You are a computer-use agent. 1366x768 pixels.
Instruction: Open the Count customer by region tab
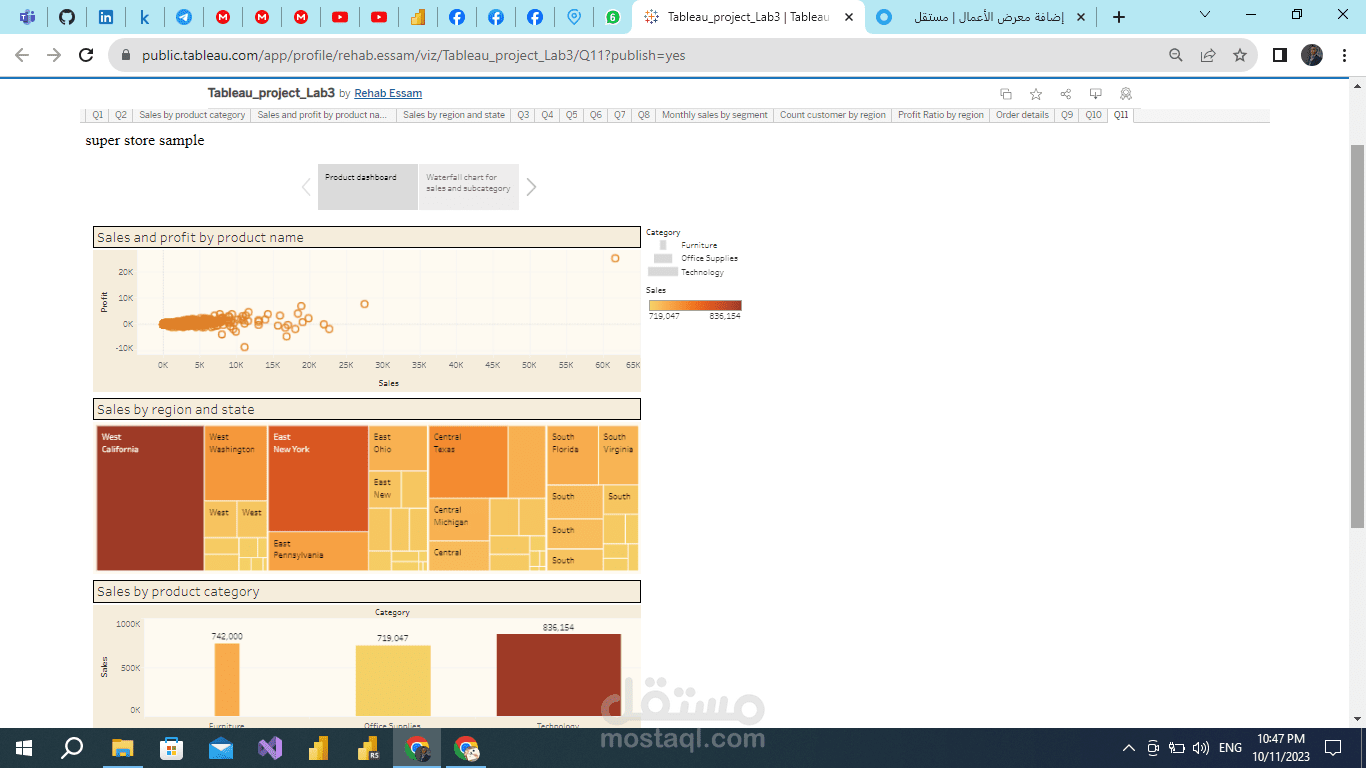[833, 115]
